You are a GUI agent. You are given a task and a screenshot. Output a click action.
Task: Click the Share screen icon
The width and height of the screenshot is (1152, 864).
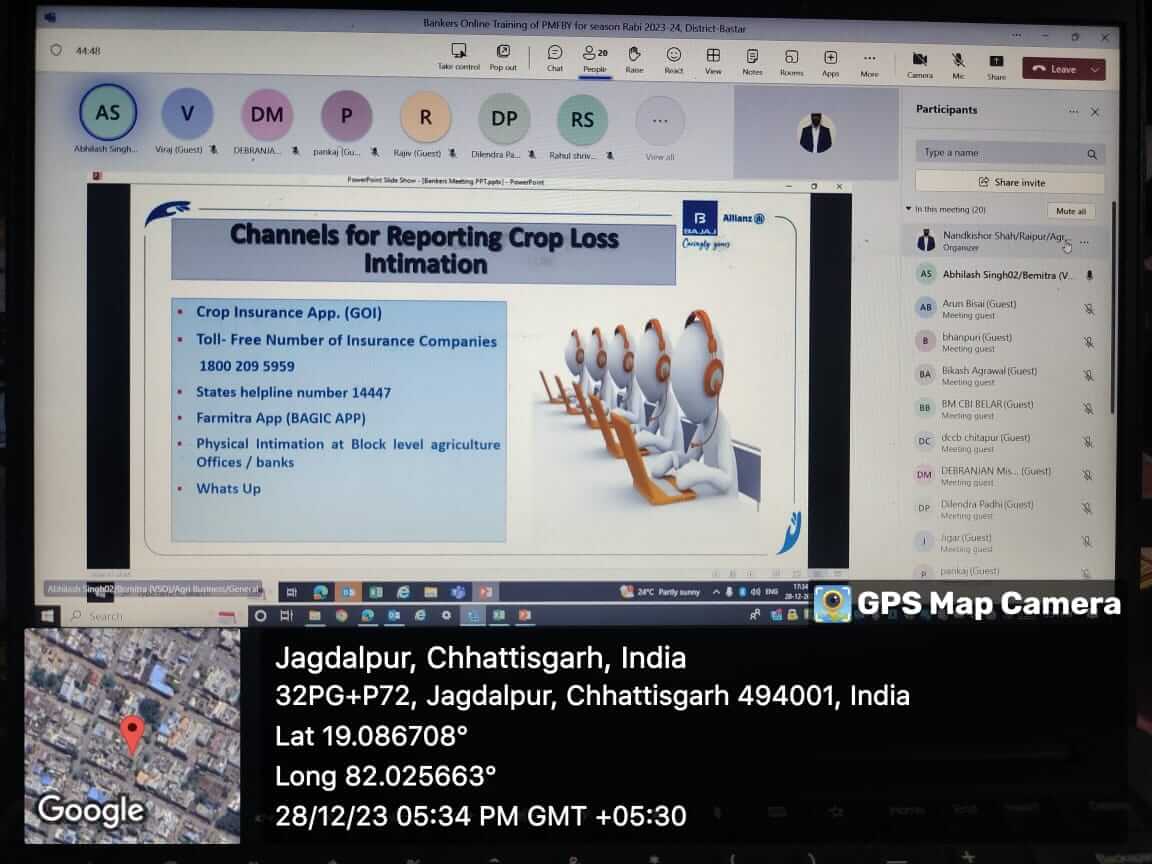pyautogui.click(x=996, y=62)
